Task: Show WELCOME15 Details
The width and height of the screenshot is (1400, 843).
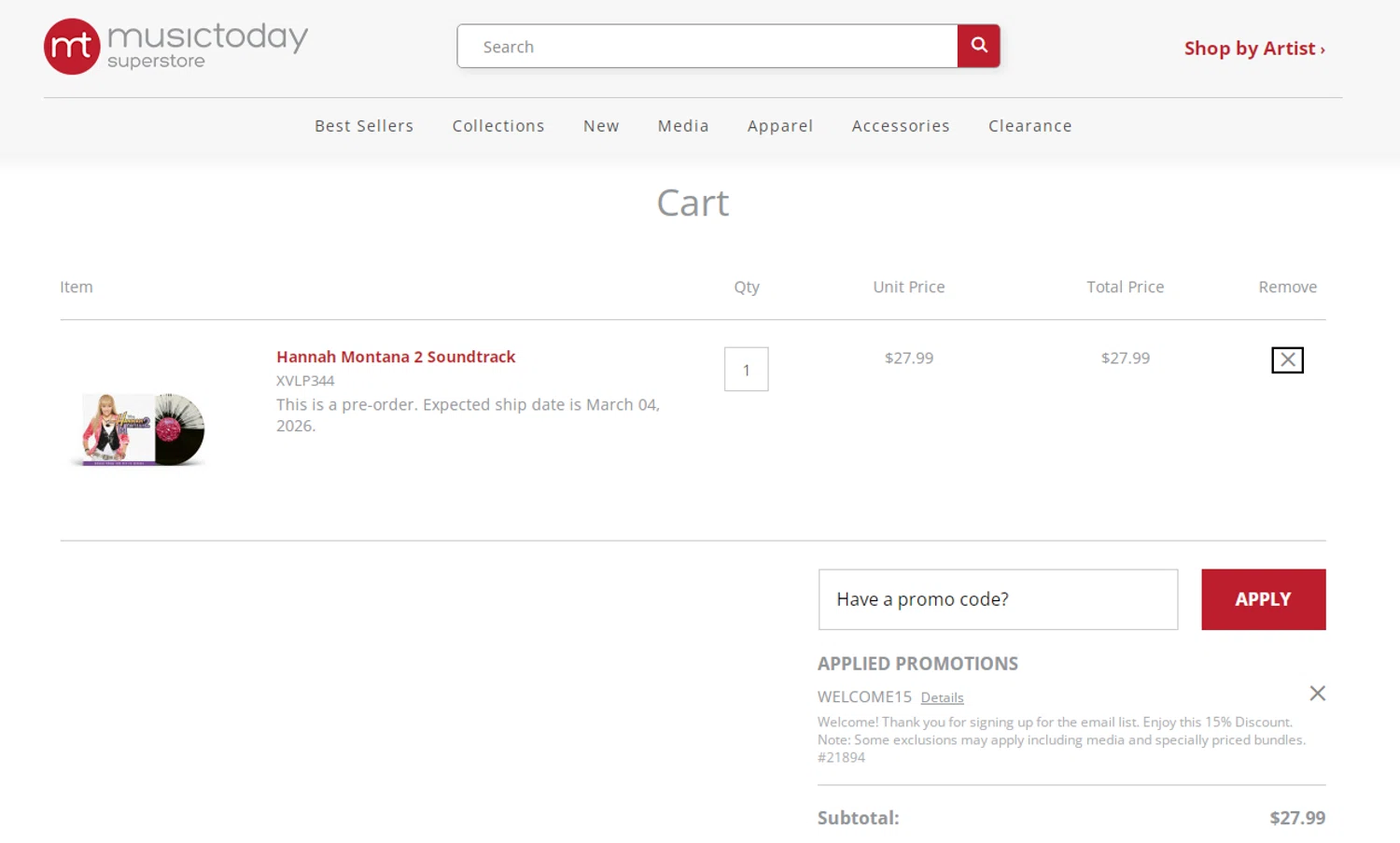Action: 942,697
